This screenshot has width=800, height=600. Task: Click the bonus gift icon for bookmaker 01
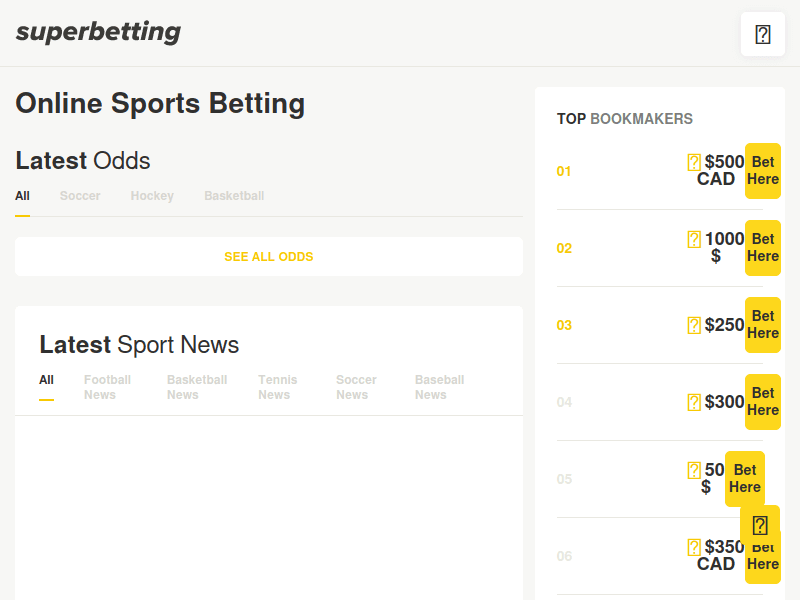click(694, 161)
